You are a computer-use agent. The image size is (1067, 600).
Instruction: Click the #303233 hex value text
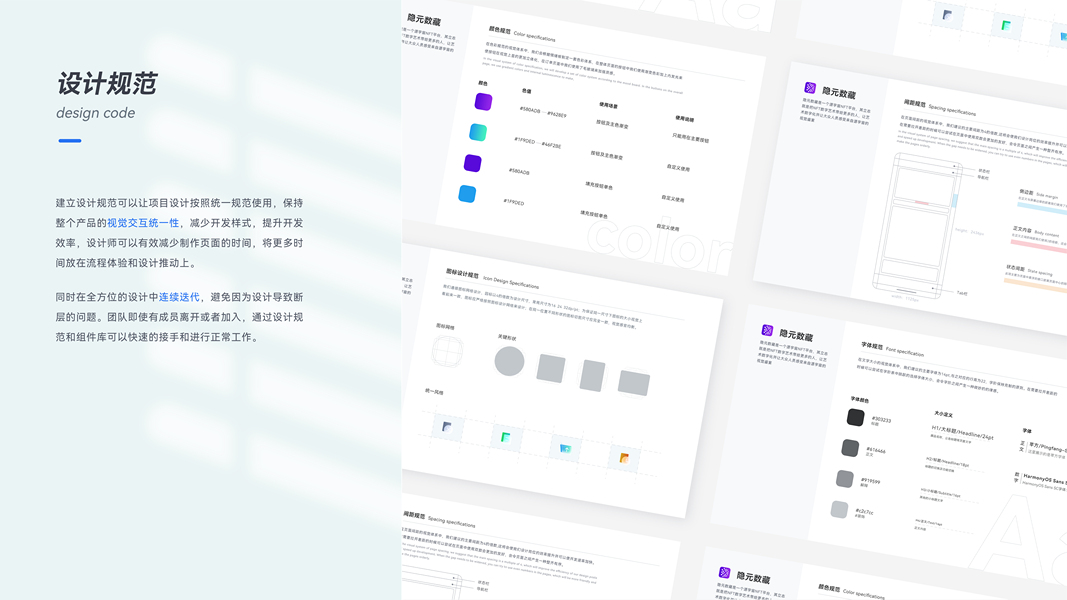(881, 419)
